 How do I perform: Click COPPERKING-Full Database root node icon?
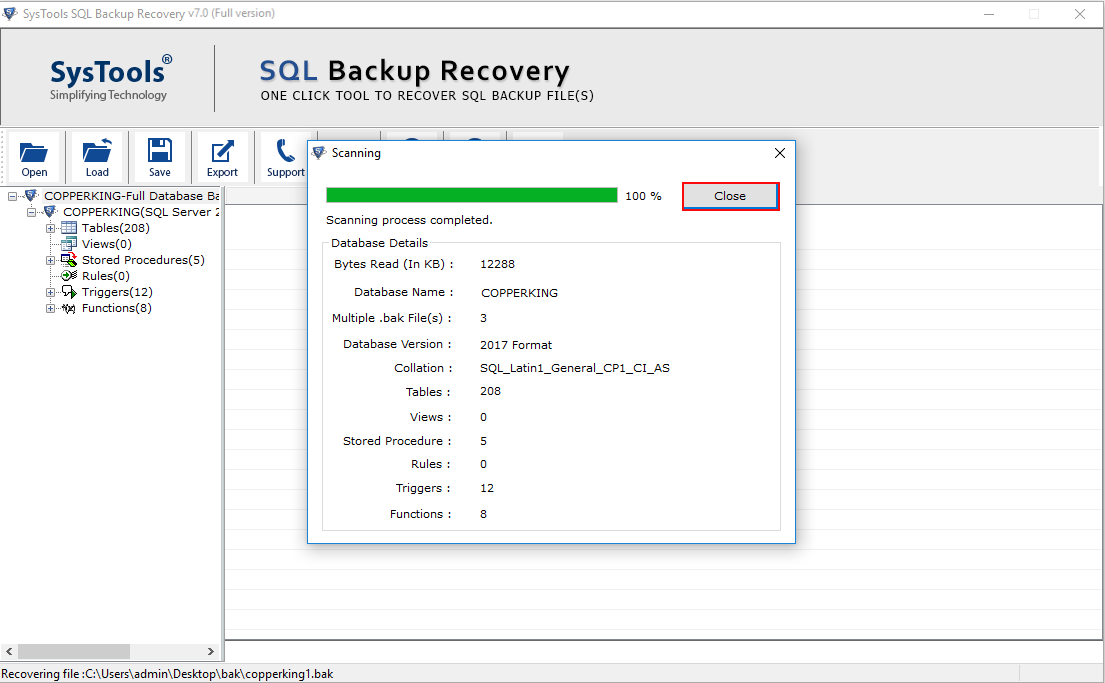pos(31,195)
